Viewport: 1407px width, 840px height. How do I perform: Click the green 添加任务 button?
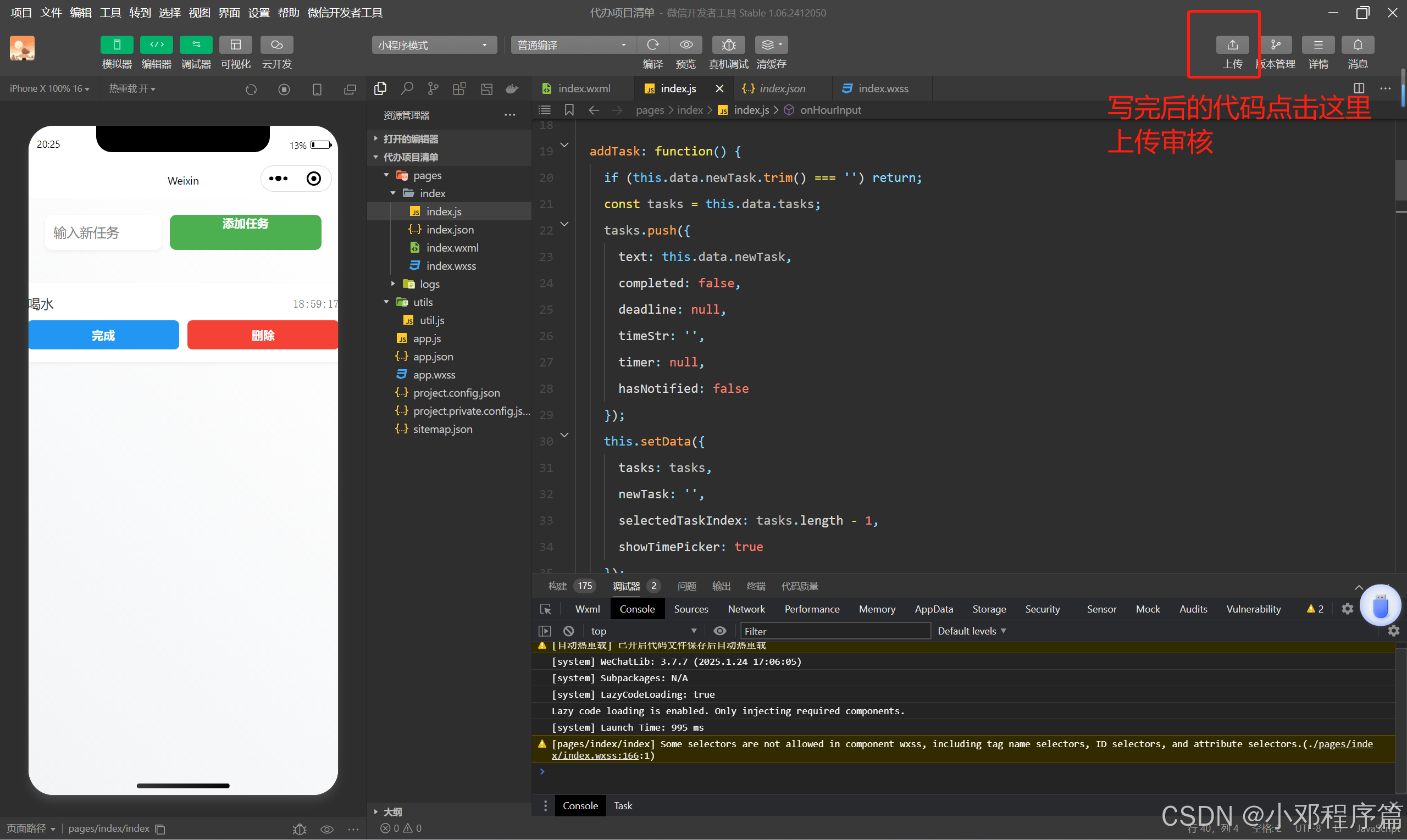[245, 231]
